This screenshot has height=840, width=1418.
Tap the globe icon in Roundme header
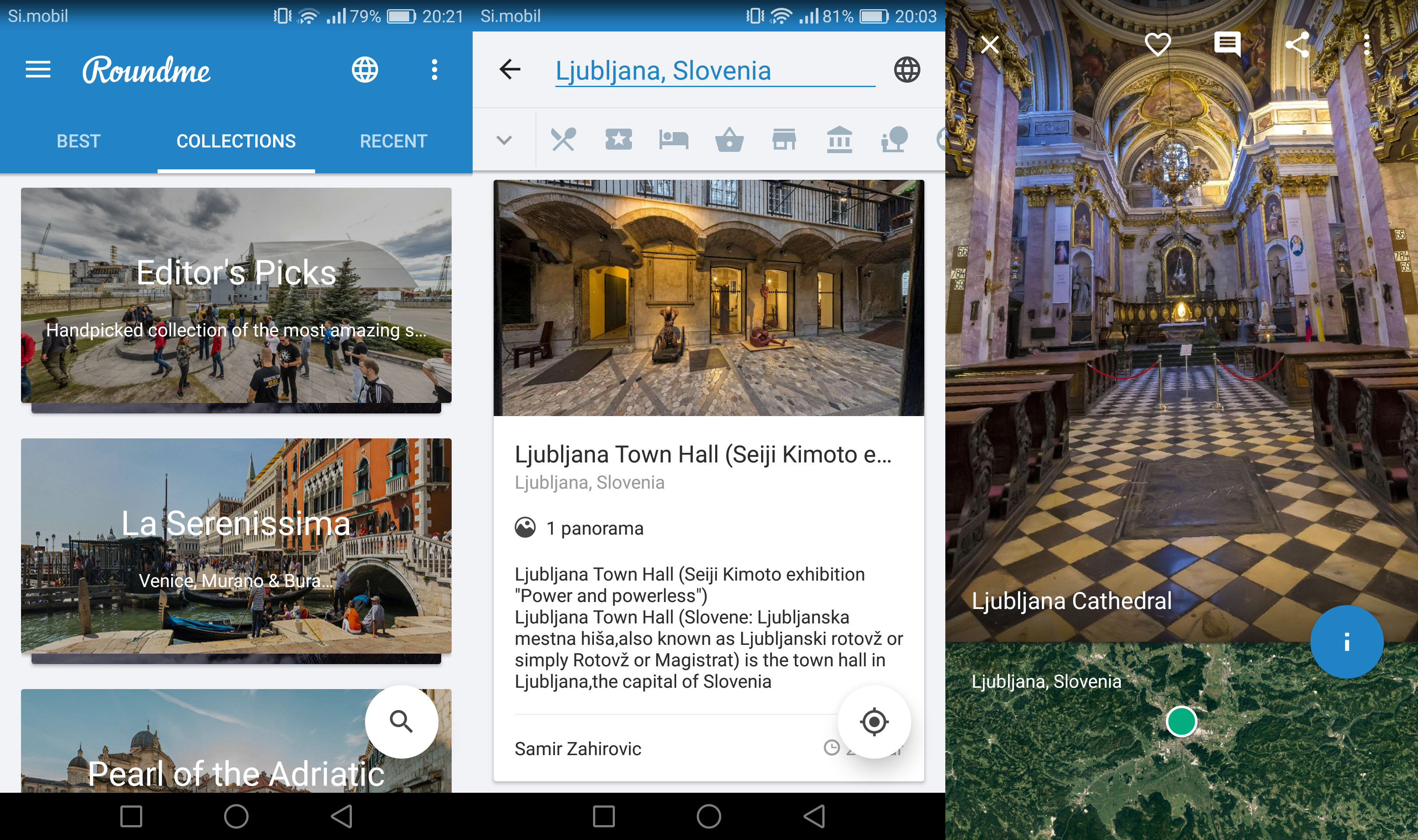click(x=365, y=70)
